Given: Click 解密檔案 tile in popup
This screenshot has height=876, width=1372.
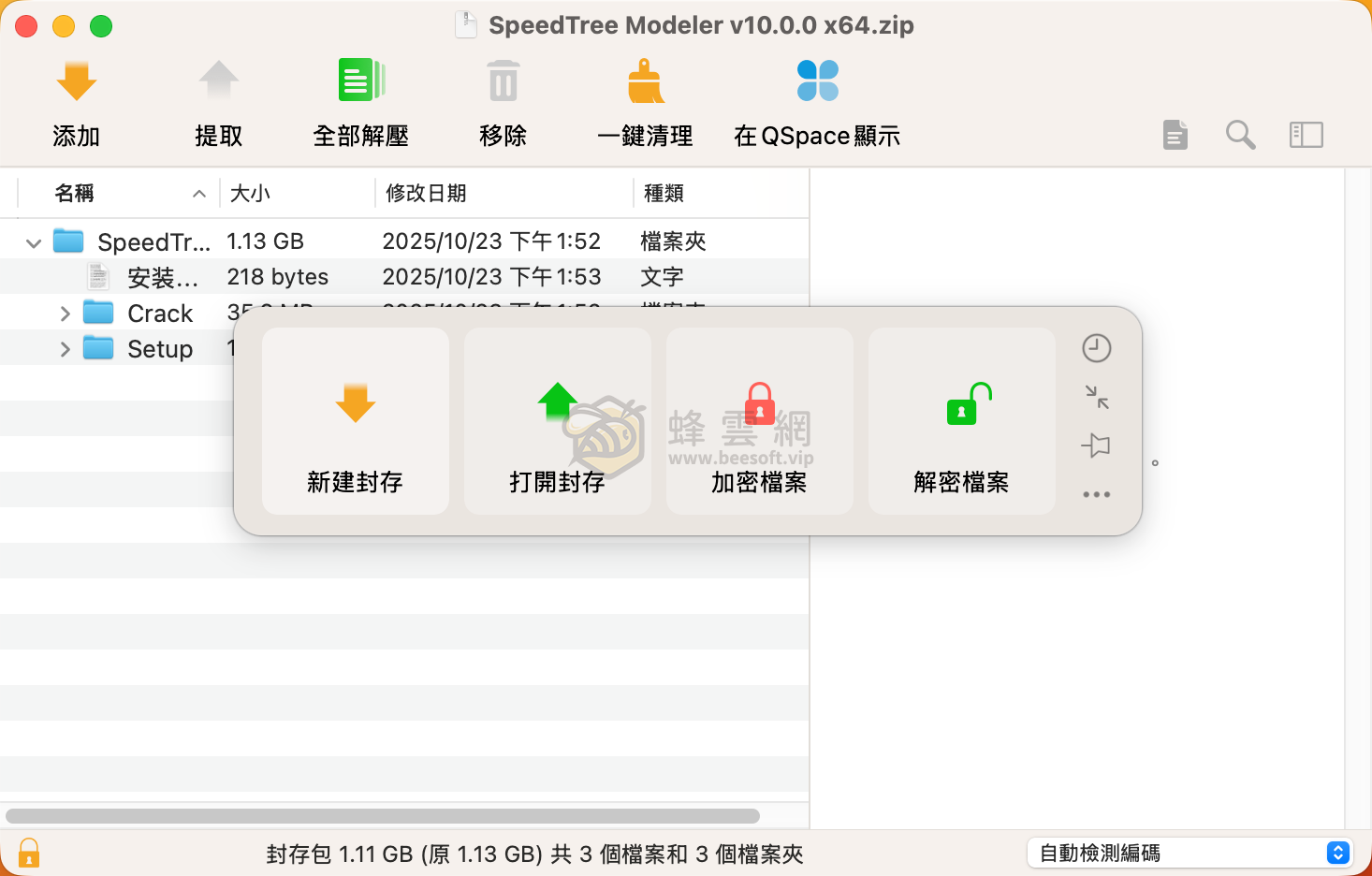Looking at the screenshot, I should click(x=962, y=421).
